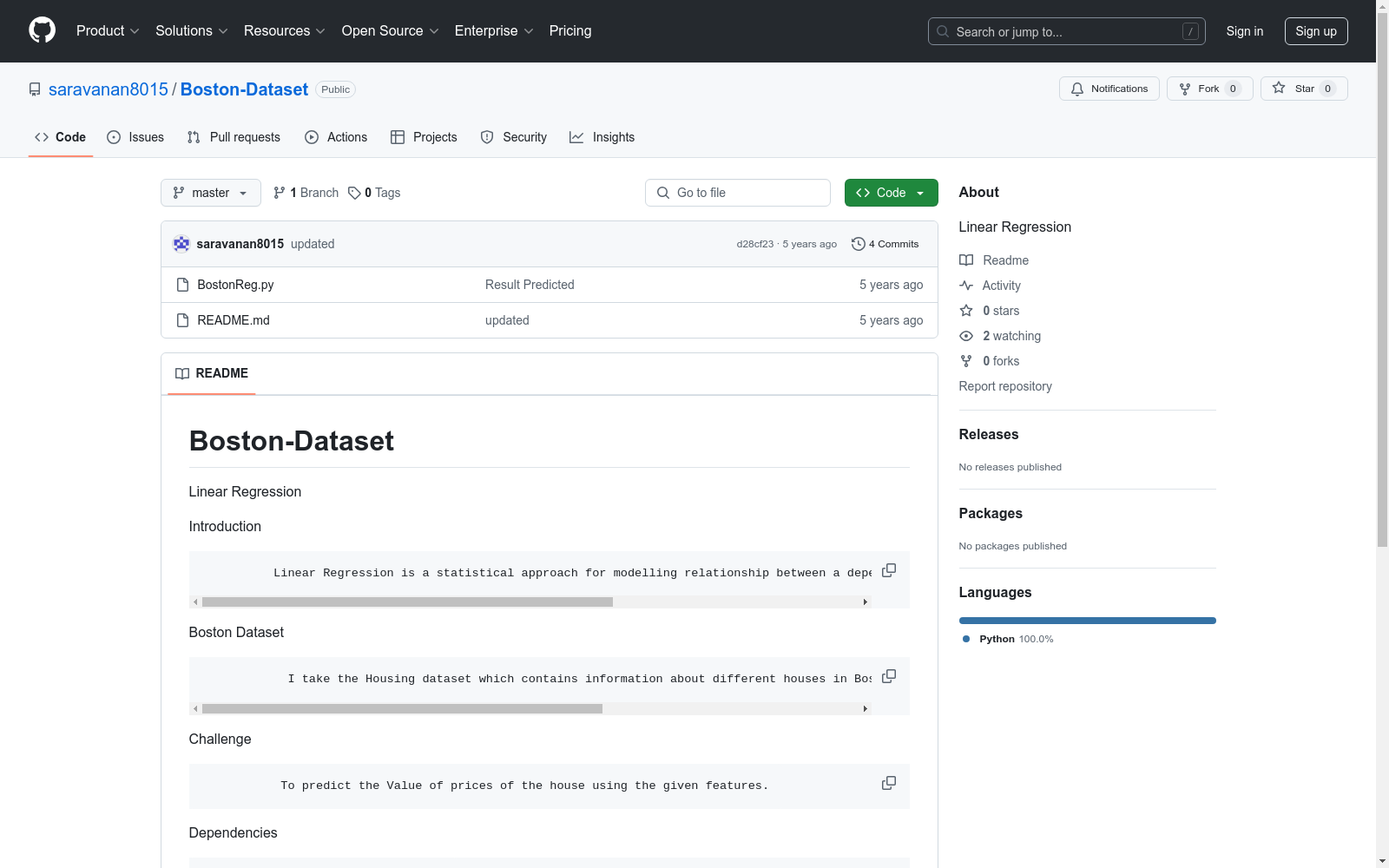Open the Packages heading link
Screen dimensions: 1389x868
point(991,513)
